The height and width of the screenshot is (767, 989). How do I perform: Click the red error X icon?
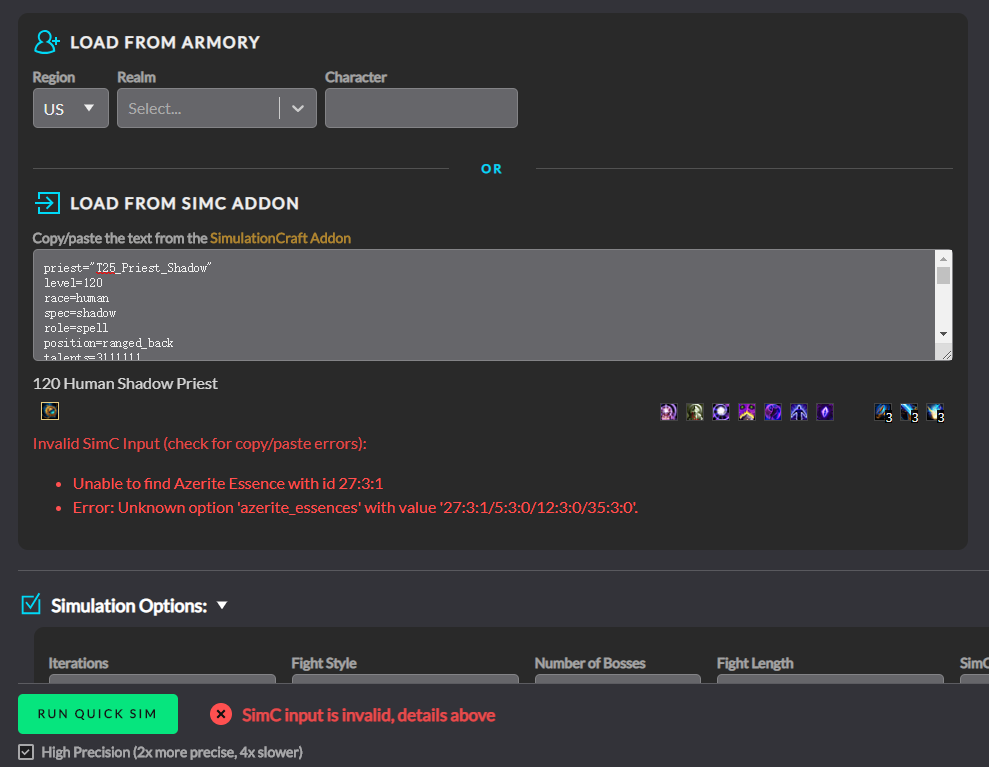(221, 714)
